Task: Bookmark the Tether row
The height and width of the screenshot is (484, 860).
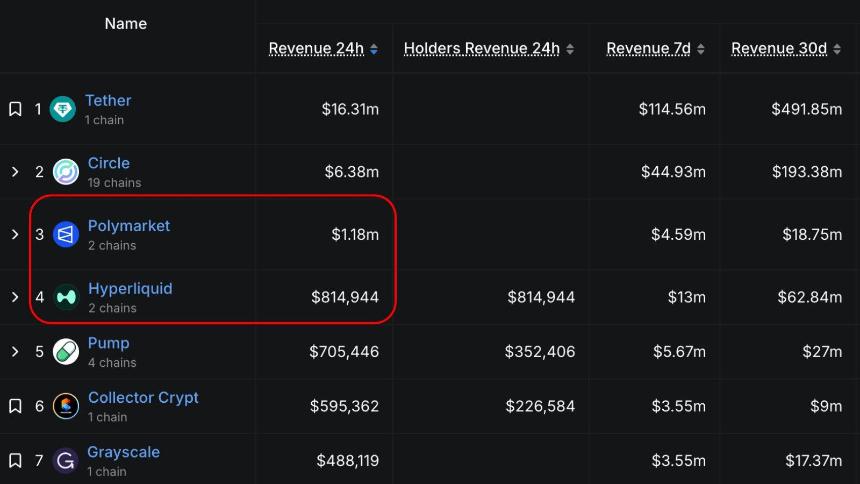Action: point(15,109)
